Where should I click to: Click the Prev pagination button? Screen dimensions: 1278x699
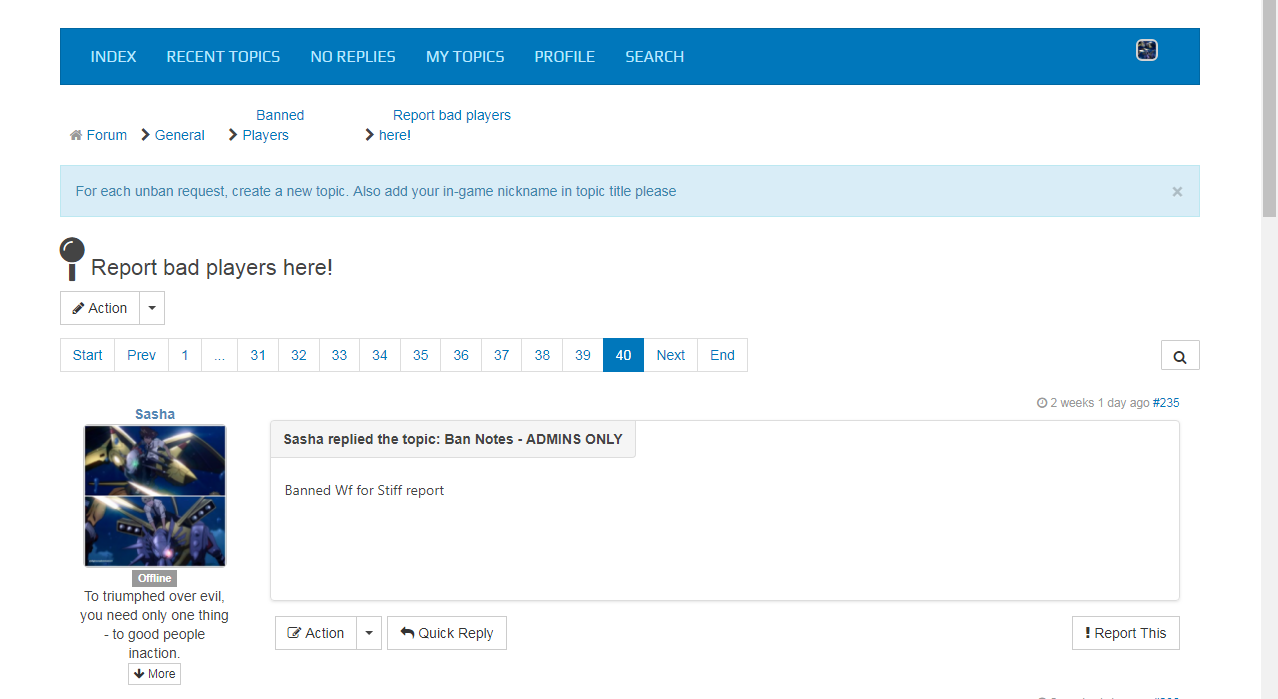pyautogui.click(x=141, y=355)
